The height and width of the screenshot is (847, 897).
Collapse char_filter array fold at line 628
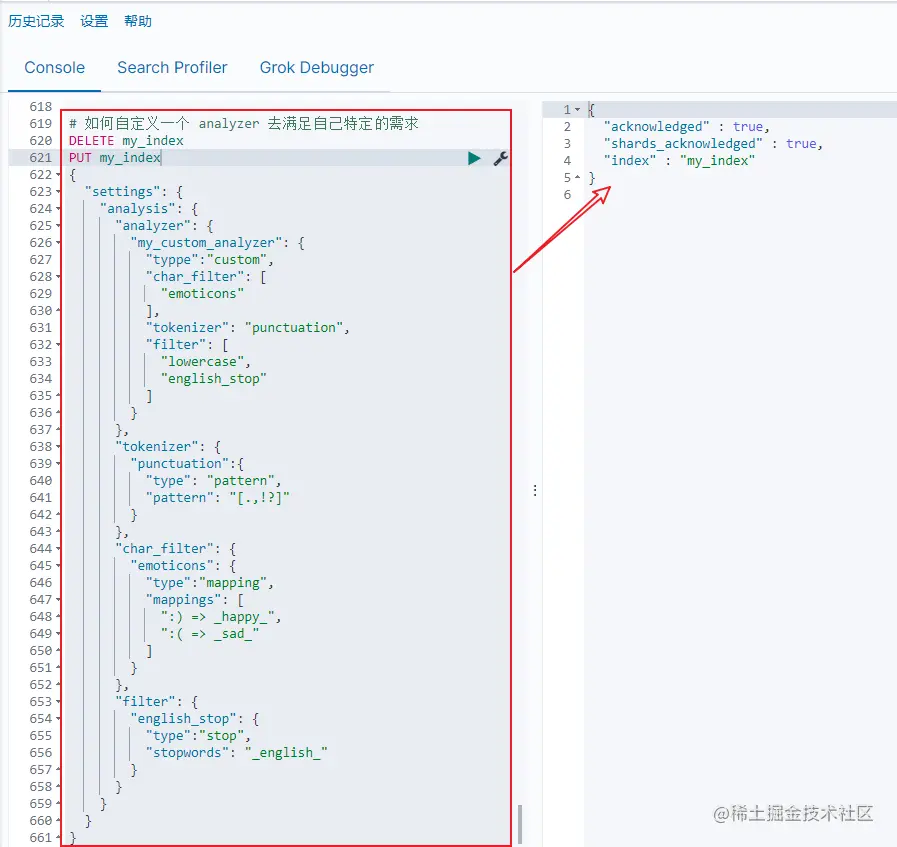point(58,277)
